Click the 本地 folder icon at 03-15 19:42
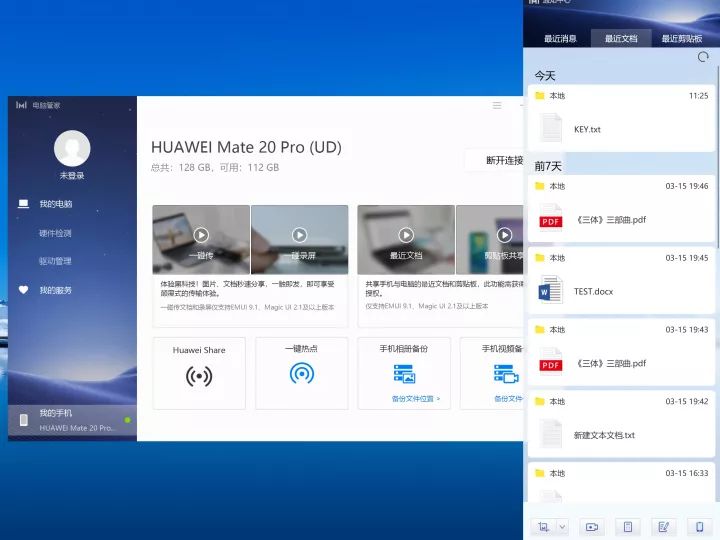720x540 pixels. (540, 401)
